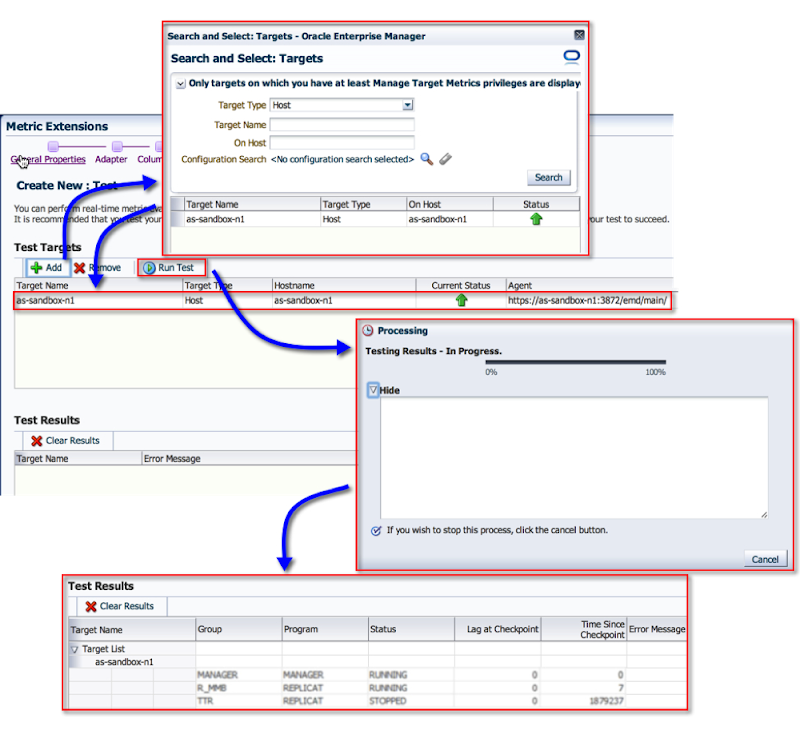Click Clear Results in the lower Test Results
800x754 pixels.
click(127, 606)
